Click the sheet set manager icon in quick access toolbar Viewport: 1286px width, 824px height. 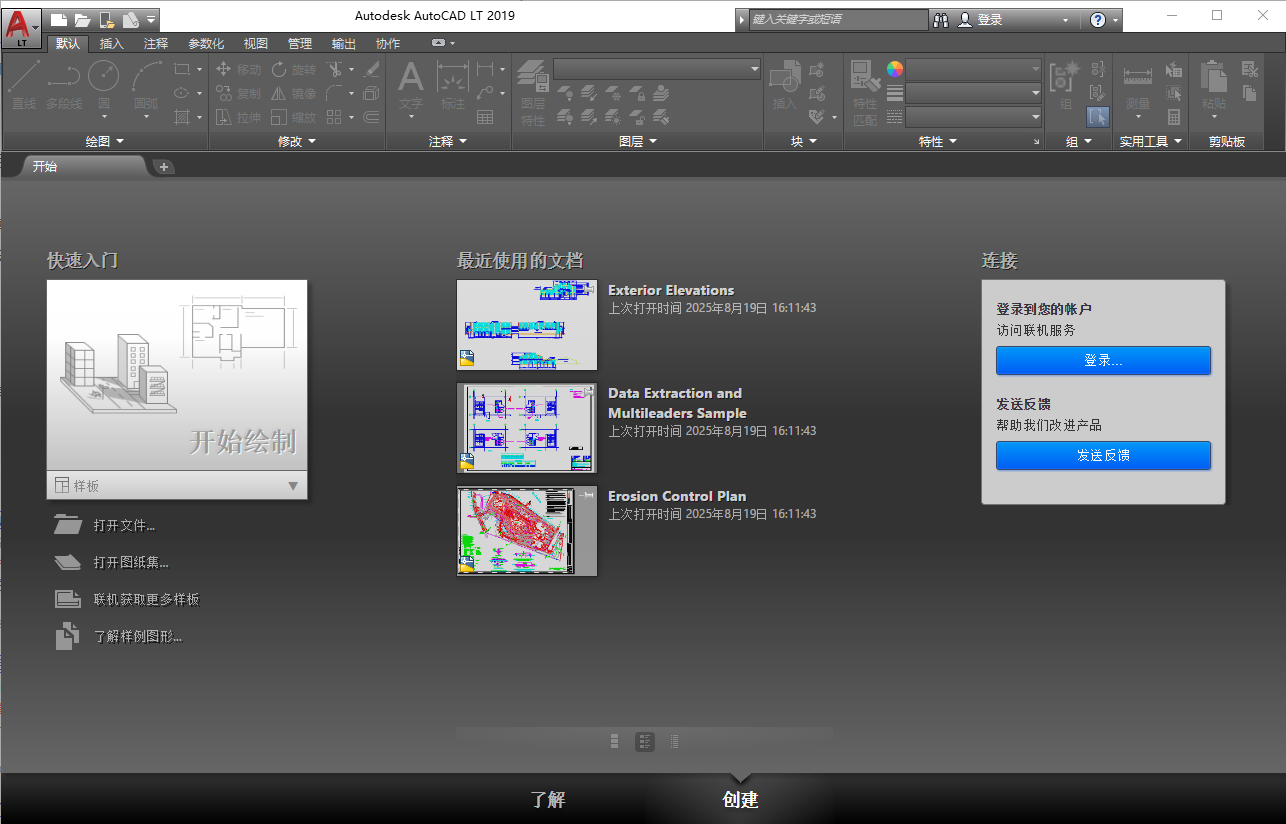130,18
